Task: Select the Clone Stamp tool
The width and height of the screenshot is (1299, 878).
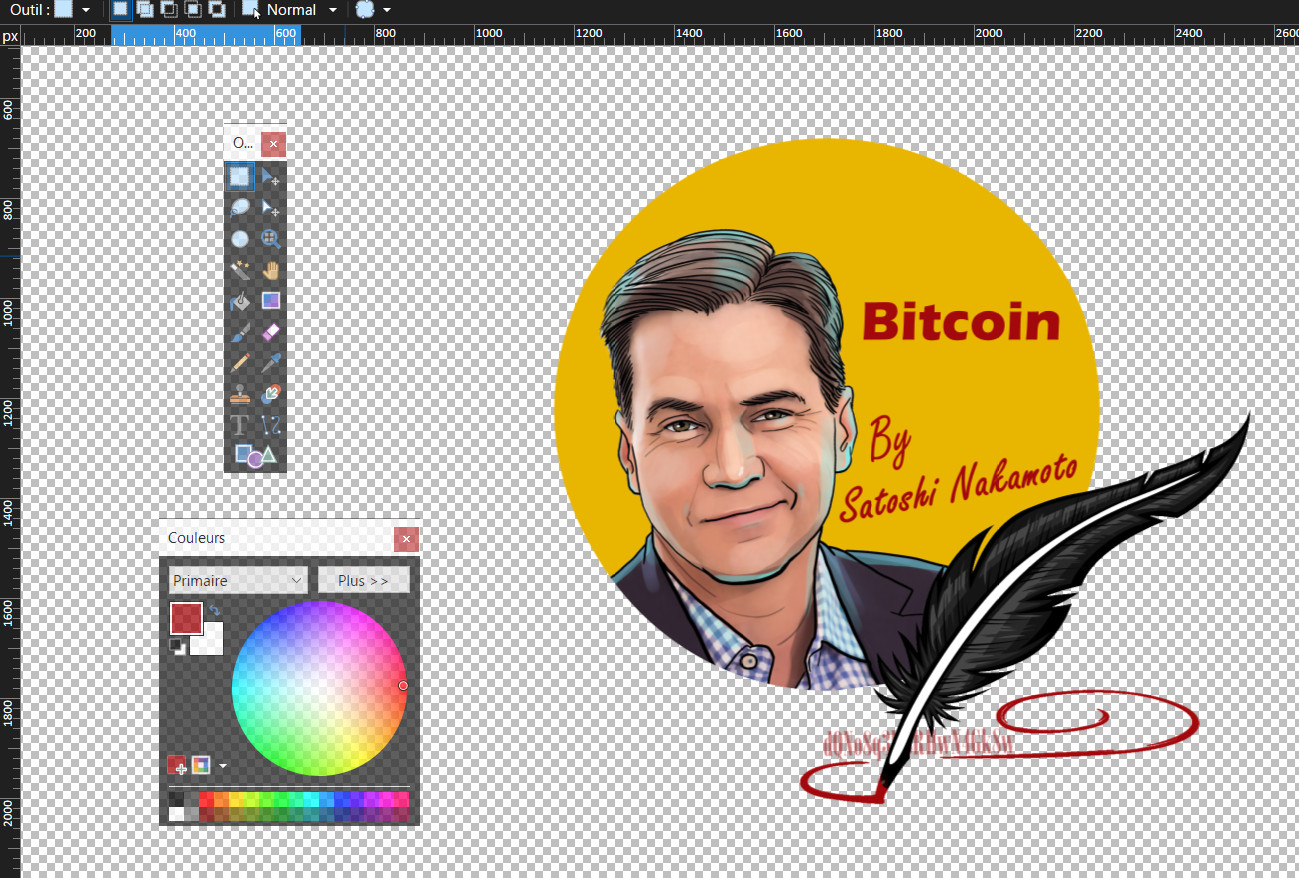Action: pyautogui.click(x=240, y=394)
